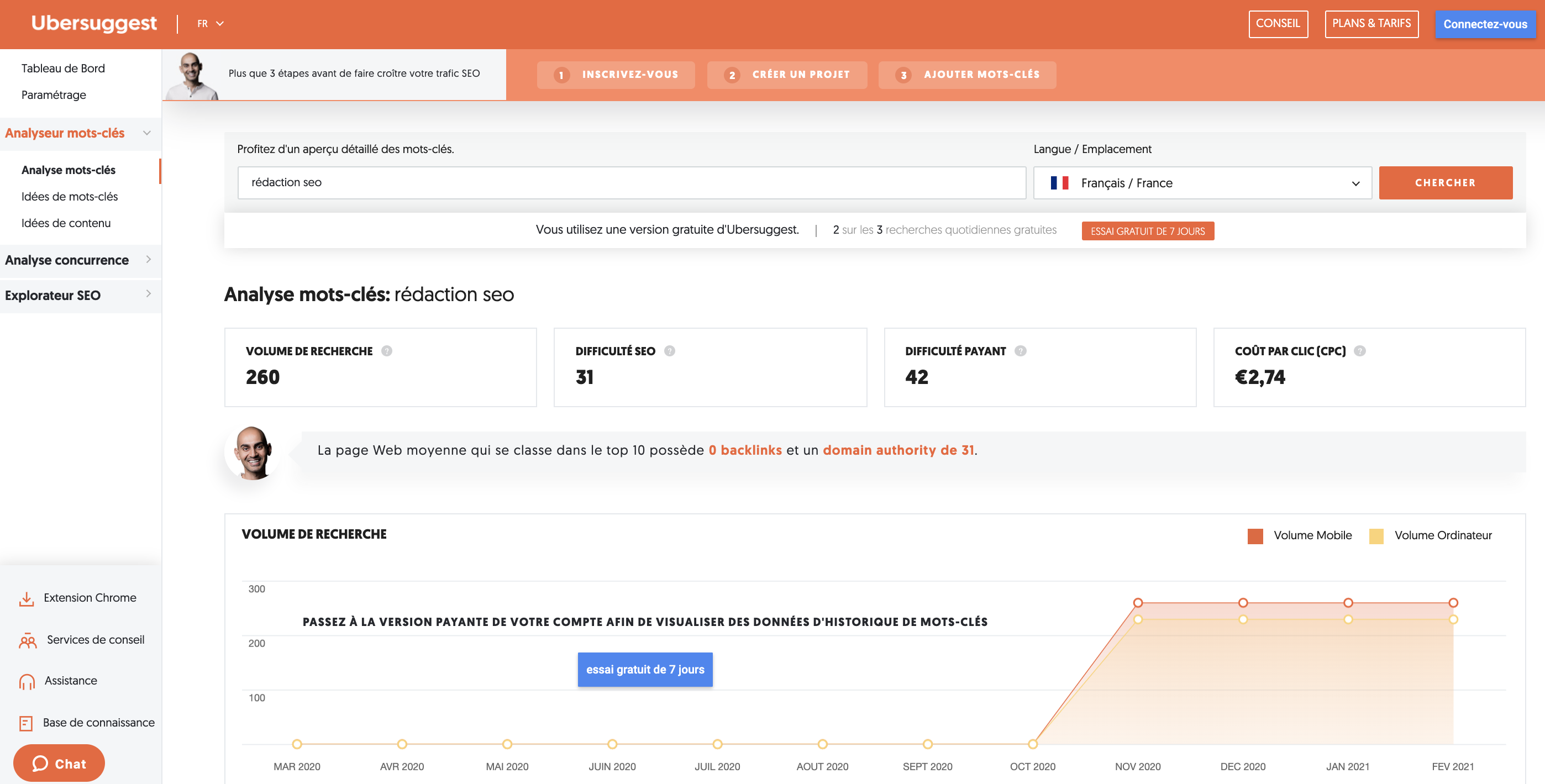Click Base de connaissance link text
1545x784 pixels.
pos(99,723)
